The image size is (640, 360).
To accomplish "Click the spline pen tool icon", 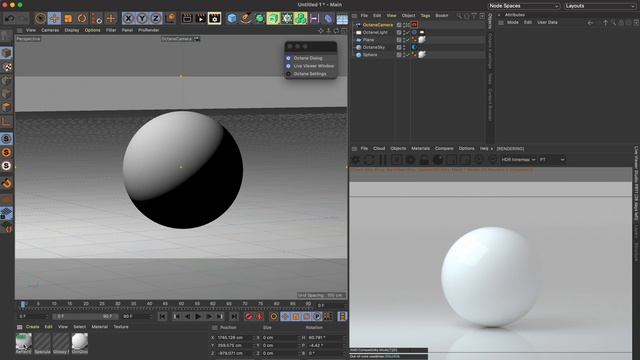I will pos(246,18).
